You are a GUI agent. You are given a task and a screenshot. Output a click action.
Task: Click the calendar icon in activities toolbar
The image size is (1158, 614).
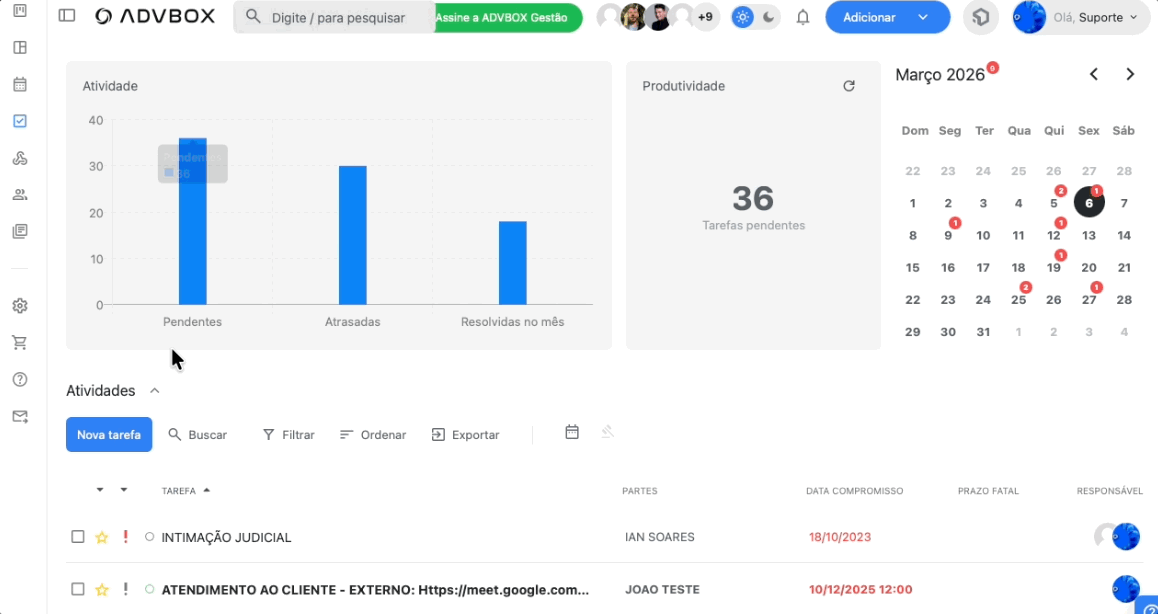(x=572, y=433)
